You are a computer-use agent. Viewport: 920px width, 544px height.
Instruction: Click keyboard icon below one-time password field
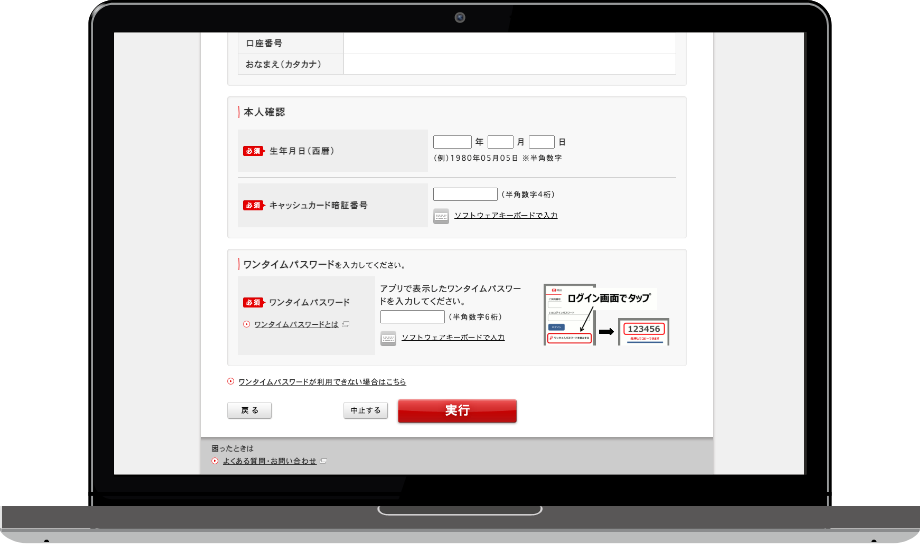(388, 338)
